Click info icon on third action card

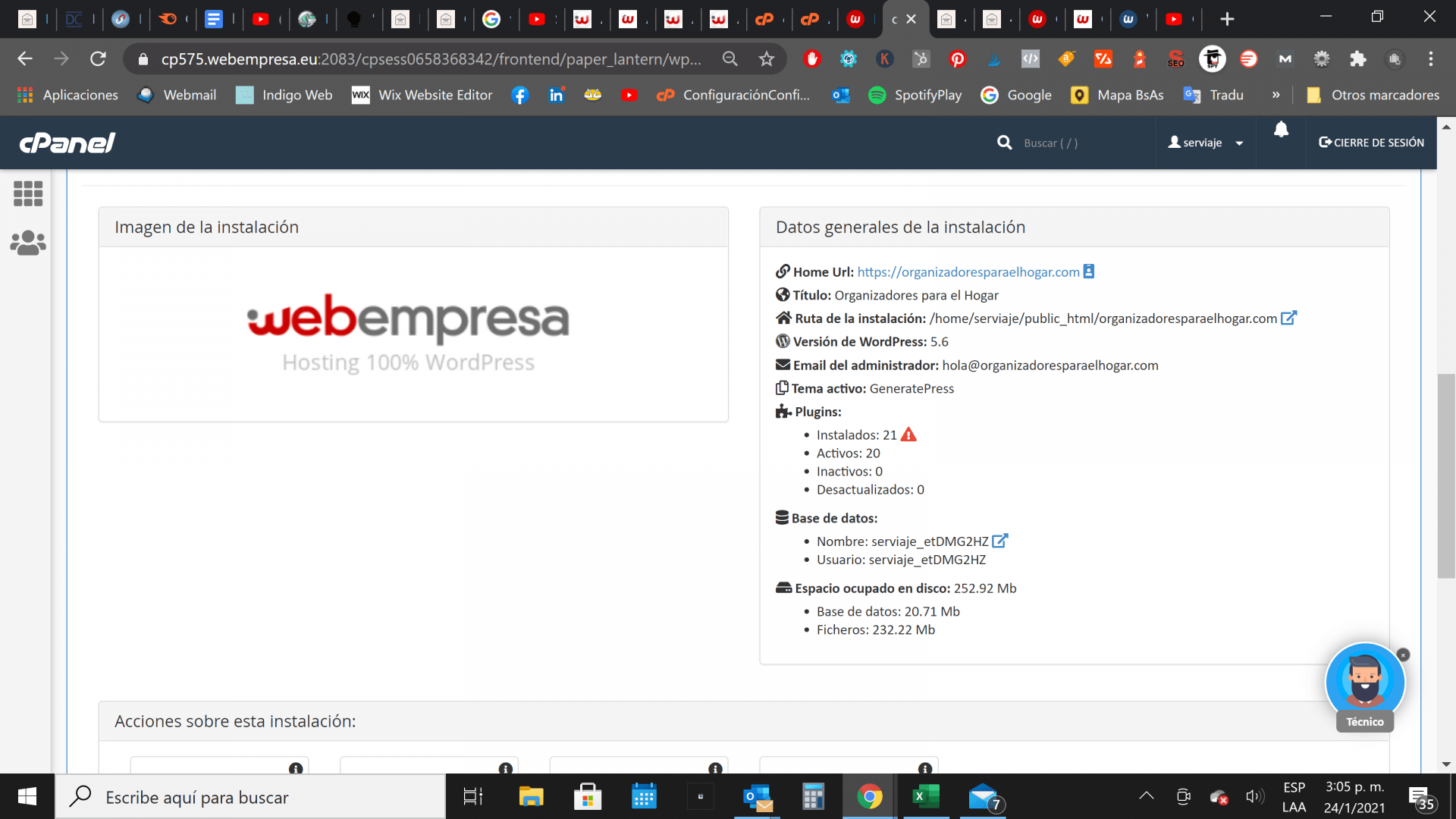(715, 768)
